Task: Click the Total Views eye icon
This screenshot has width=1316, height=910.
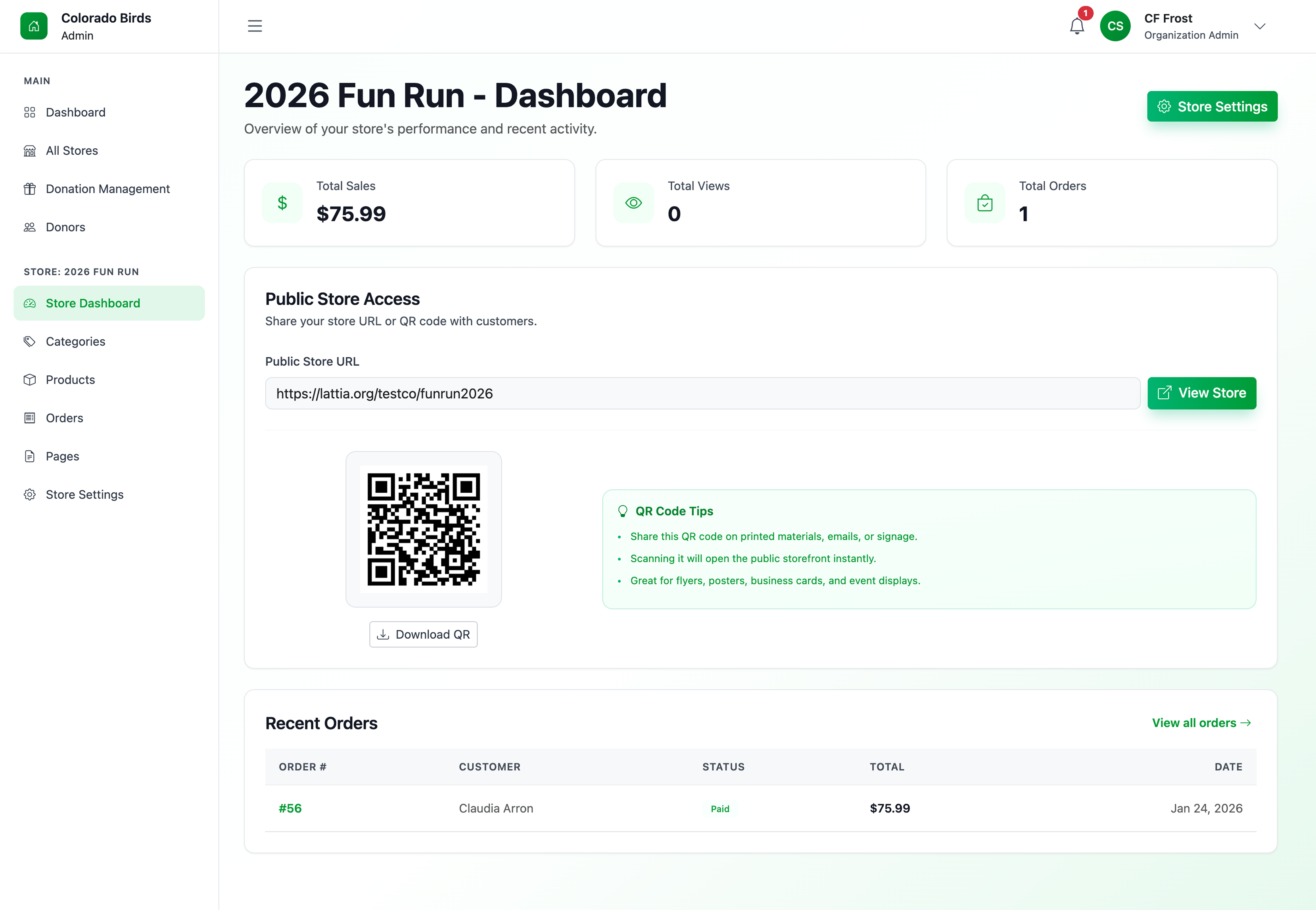Action: pos(633,203)
